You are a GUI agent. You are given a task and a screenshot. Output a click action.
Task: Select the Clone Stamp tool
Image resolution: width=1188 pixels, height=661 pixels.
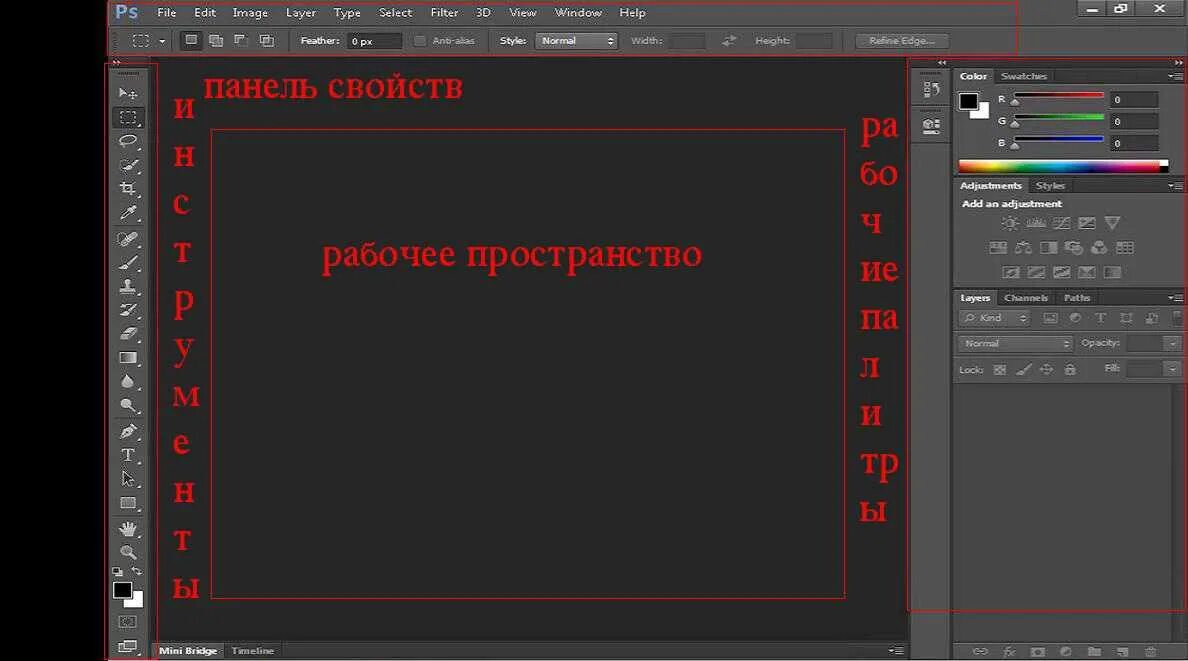click(x=127, y=287)
